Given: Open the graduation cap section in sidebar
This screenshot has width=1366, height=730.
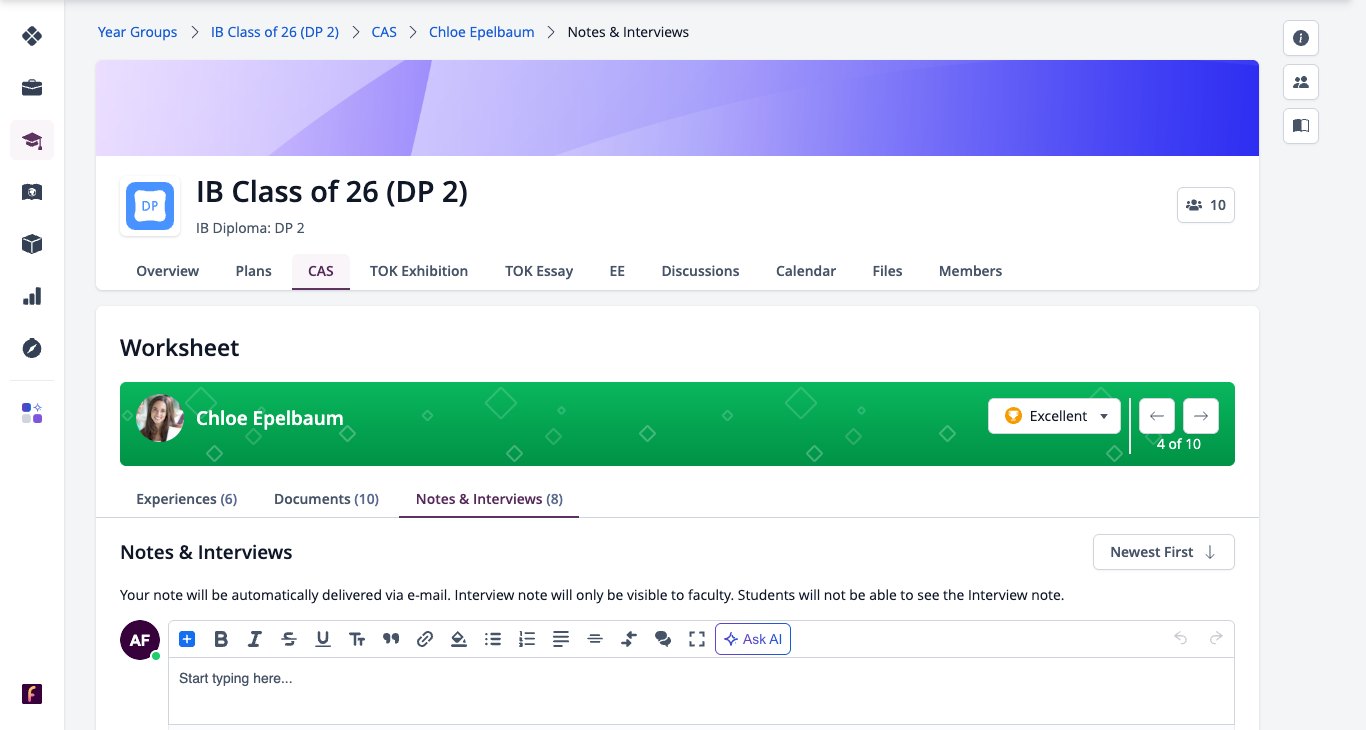Looking at the screenshot, I should 32,140.
